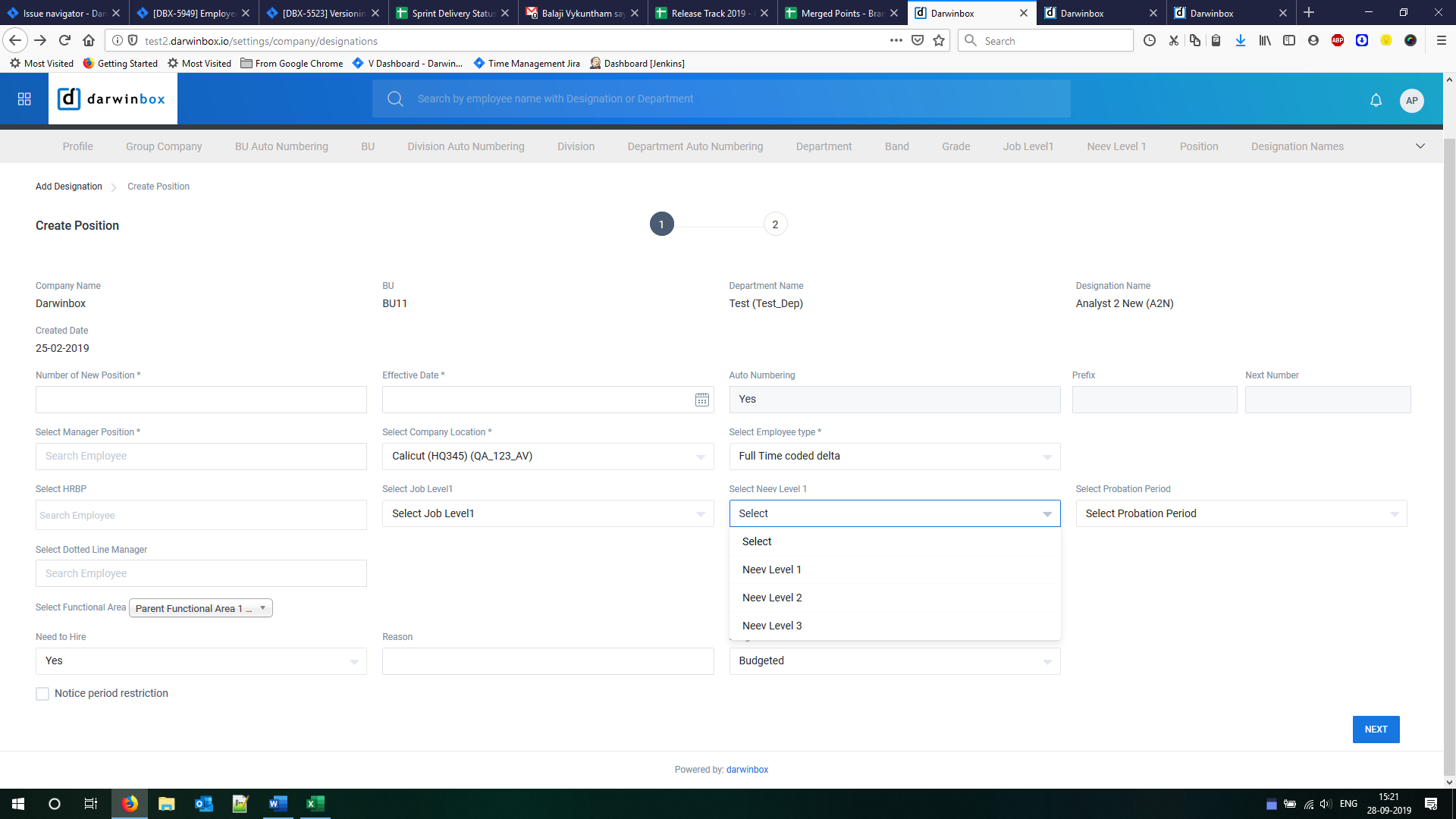
Task: Open the AP user avatar menu
Action: point(1411,100)
